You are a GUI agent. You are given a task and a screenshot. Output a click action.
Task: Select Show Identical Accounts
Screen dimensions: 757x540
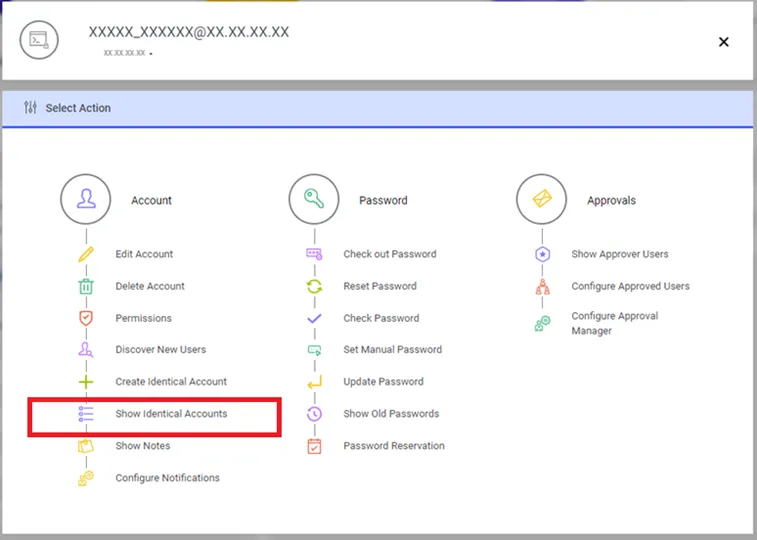tap(171, 414)
